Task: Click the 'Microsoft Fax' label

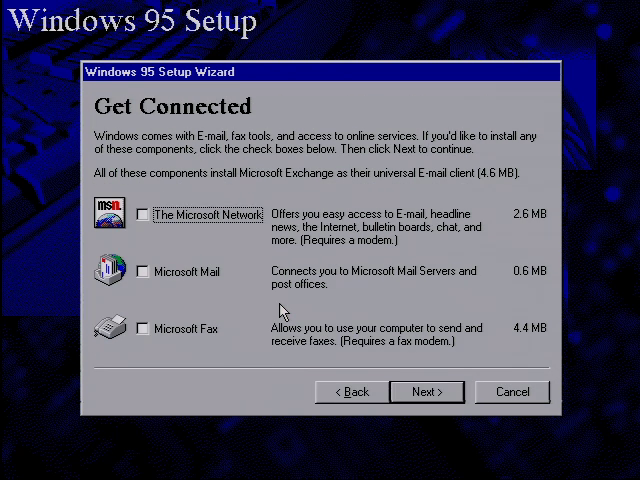Action: [x=186, y=329]
